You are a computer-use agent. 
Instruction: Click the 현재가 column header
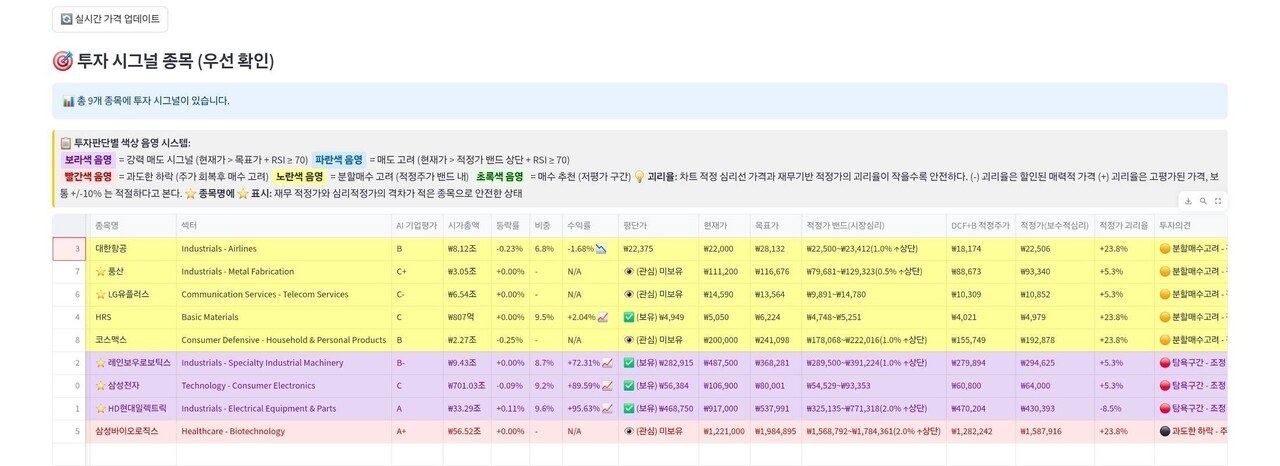click(726, 225)
